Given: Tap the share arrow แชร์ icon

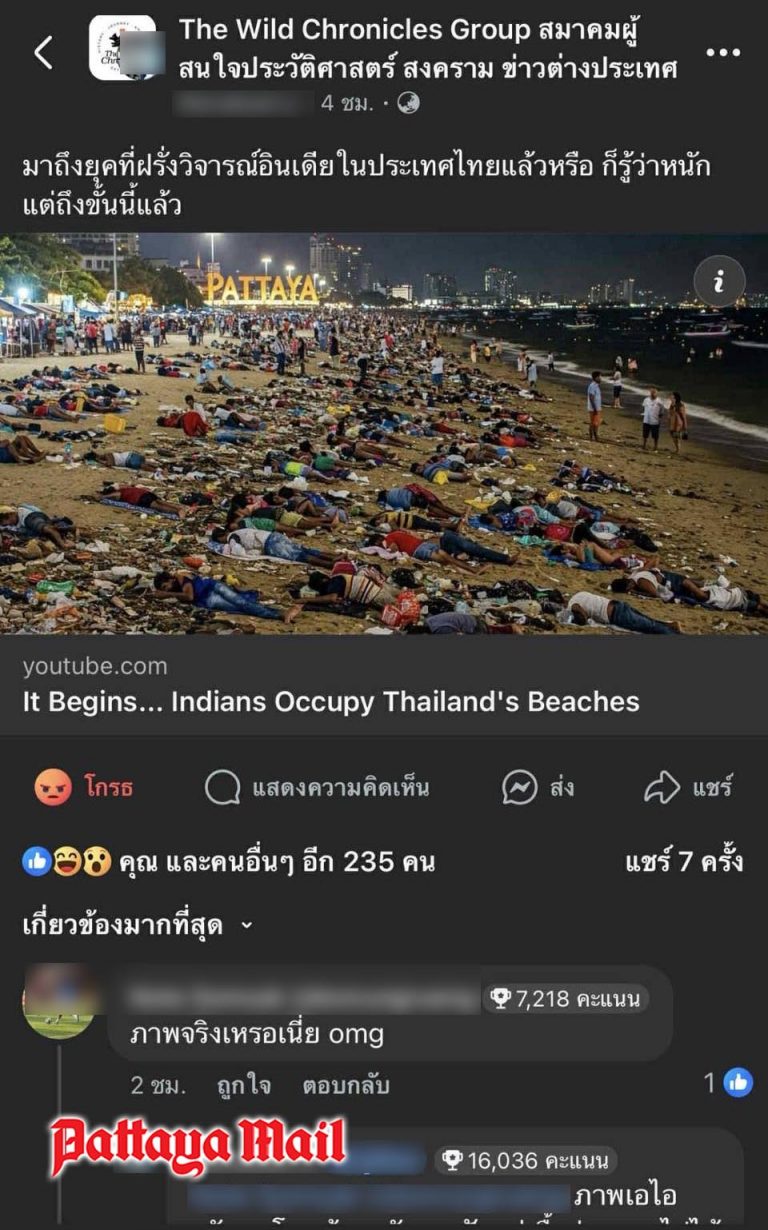Looking at the screenshot, I should pyautogui.click(x=662, y=787).
